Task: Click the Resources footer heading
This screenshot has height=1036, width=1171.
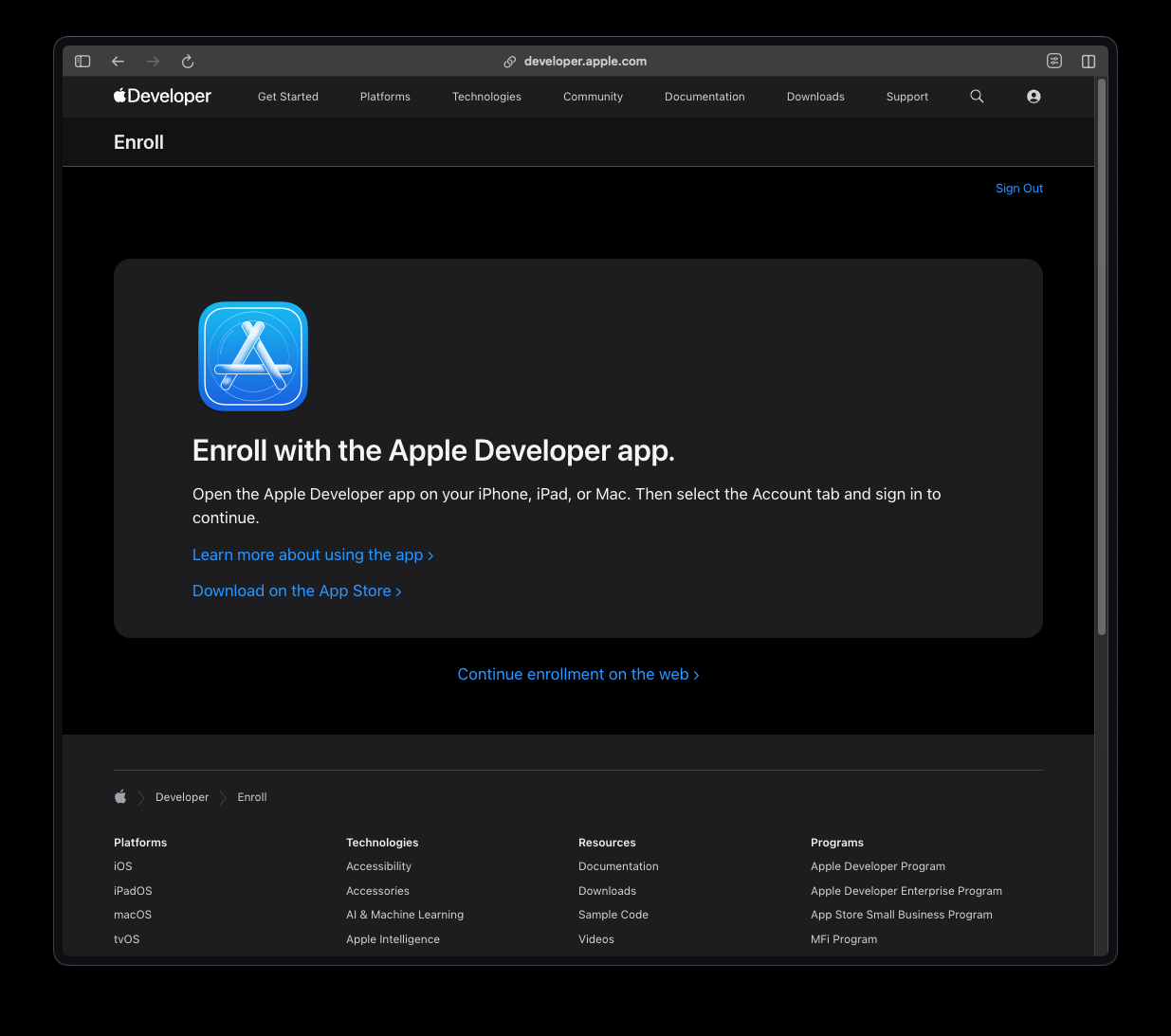Action: click(x=607, y=843)
